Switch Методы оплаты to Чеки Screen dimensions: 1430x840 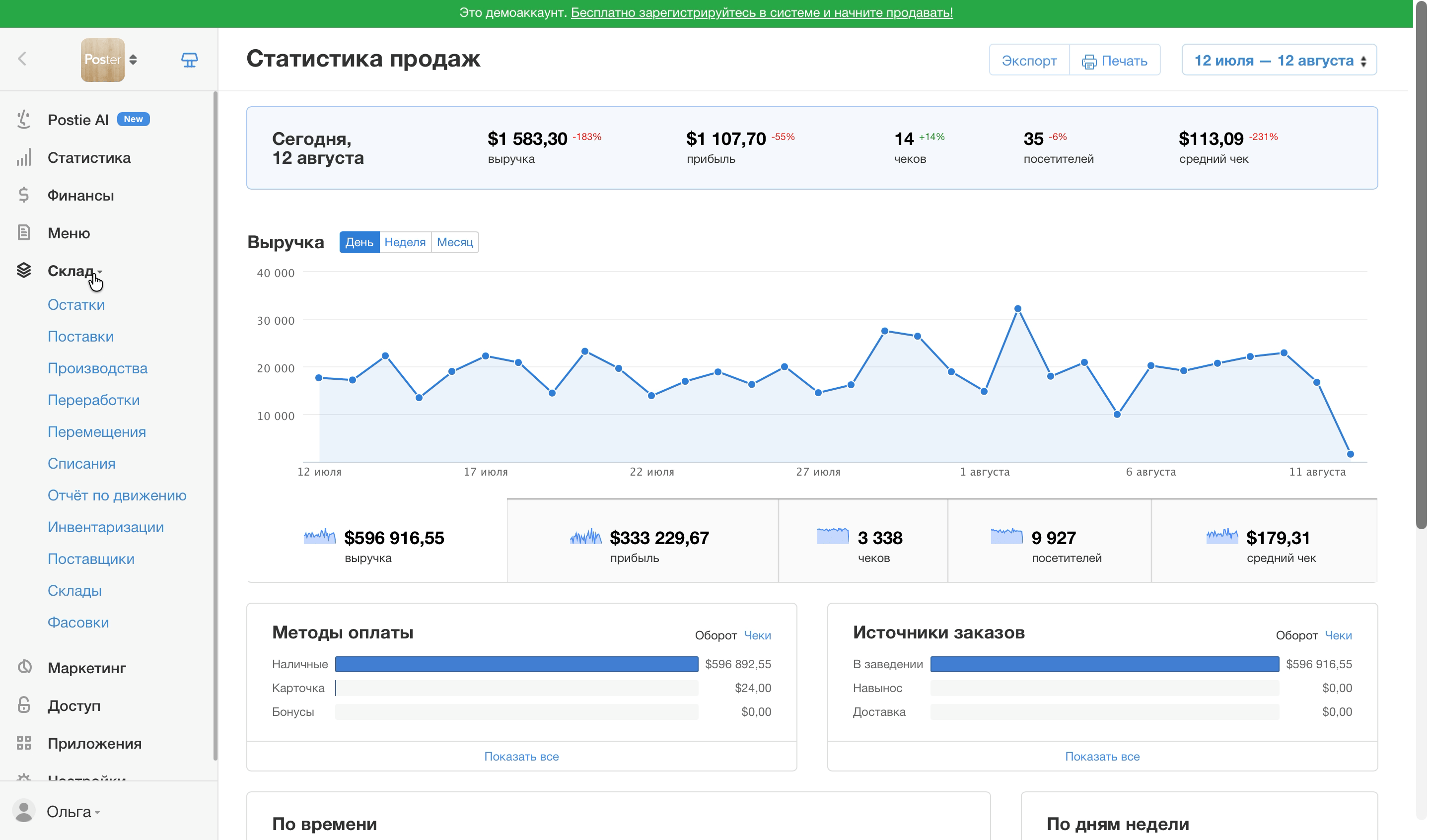coord(758,635)
